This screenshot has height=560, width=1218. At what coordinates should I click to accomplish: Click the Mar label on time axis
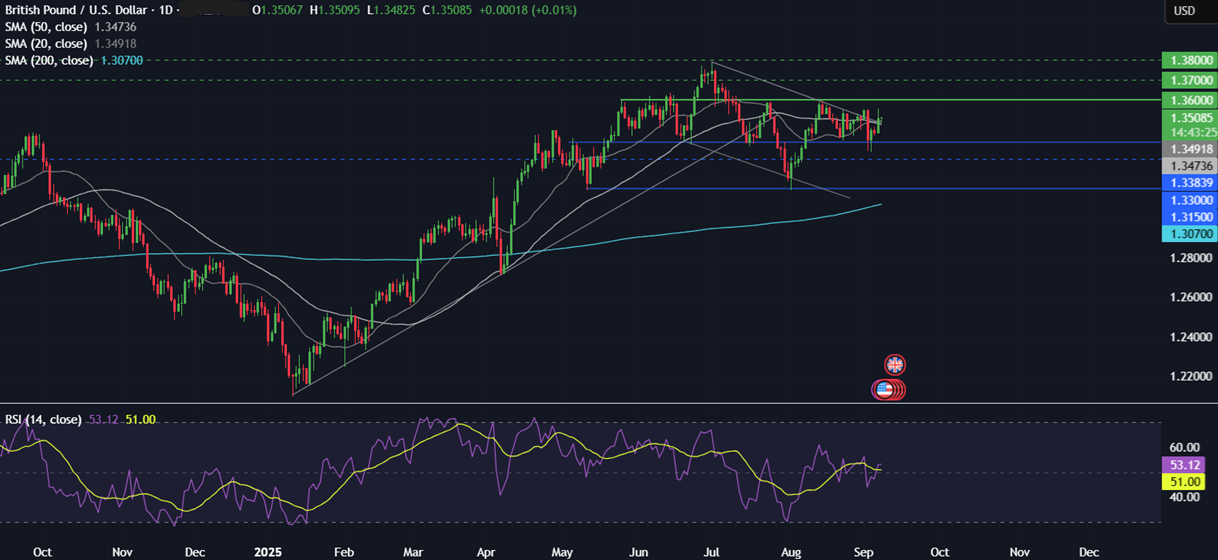412,551
